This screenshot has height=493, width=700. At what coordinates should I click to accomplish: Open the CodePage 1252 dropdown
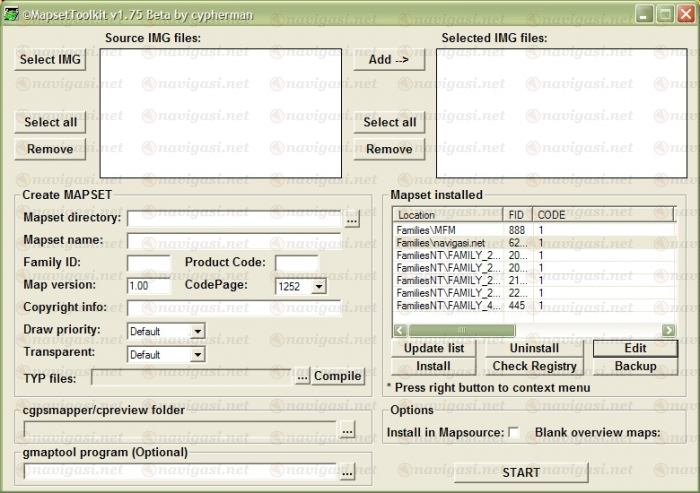pyautogui.click(x=318, y=286)
